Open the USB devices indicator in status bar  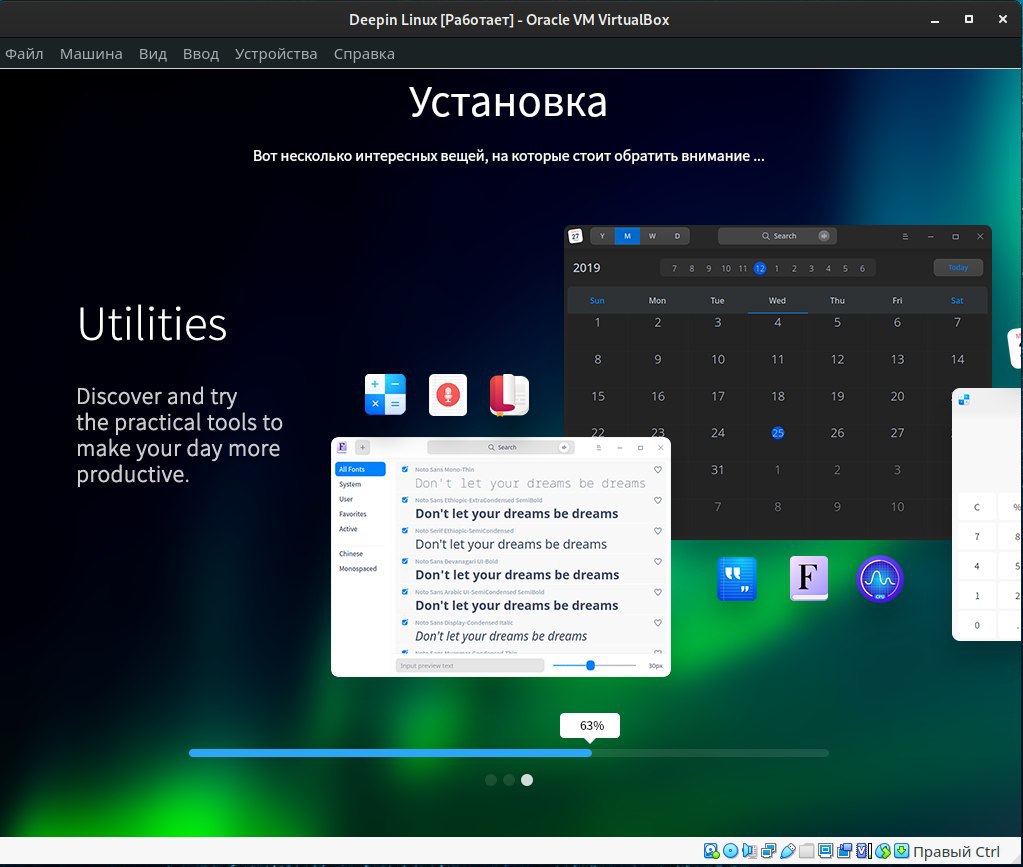pyautogui.click(x=787, y=851)
